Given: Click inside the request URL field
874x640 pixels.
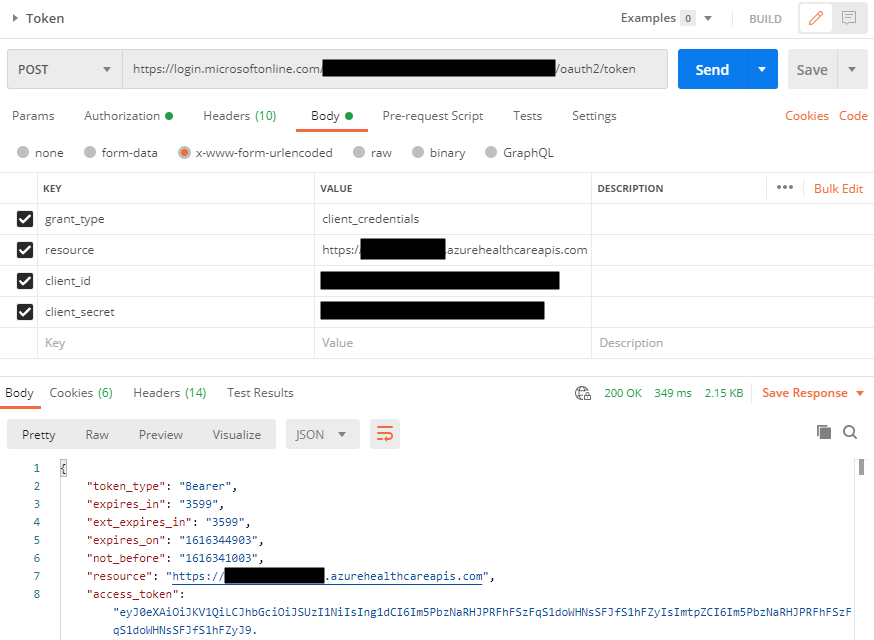Looking at the screenshot, I should (x=400, y=69).
